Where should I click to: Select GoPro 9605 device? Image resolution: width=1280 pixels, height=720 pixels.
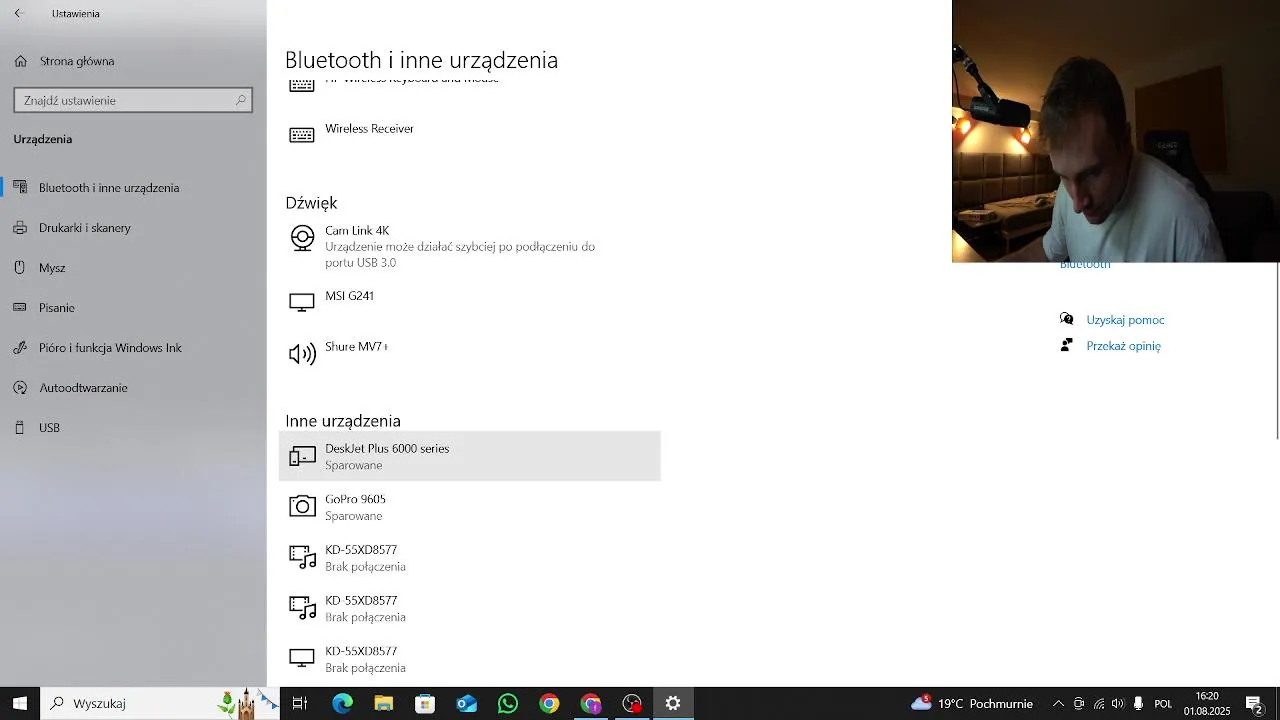(469, 507)
